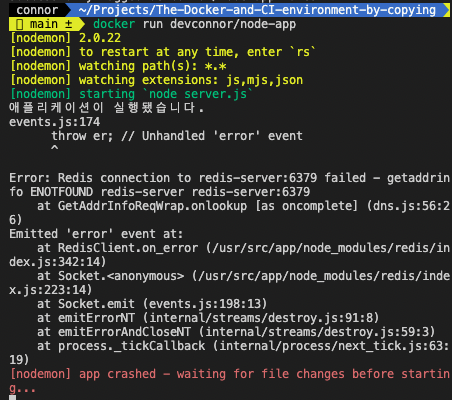Click the git branch icon before 'main'
452x400 pixels.
pos(20,24)
